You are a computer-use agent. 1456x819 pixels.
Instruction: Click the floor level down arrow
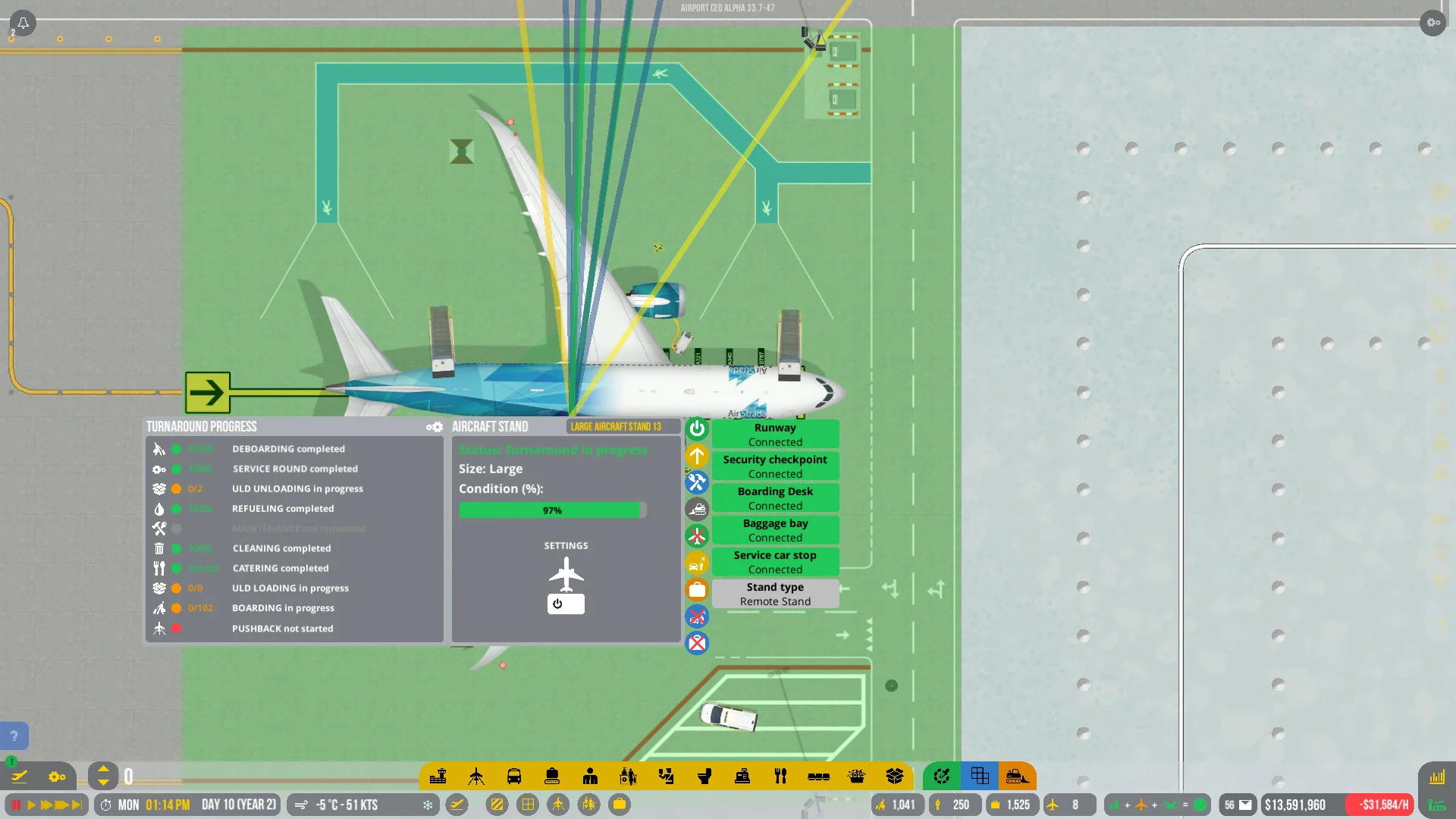pos(103,782)
